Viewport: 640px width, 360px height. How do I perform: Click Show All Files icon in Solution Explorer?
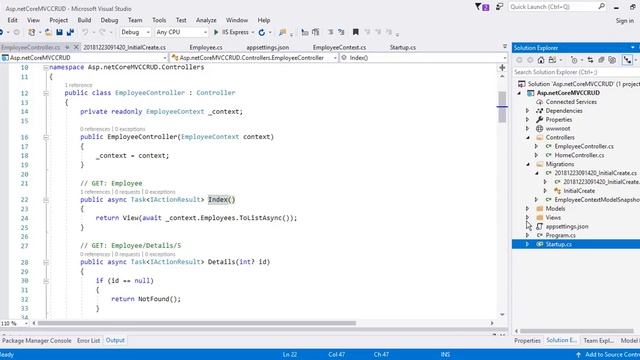612,60
